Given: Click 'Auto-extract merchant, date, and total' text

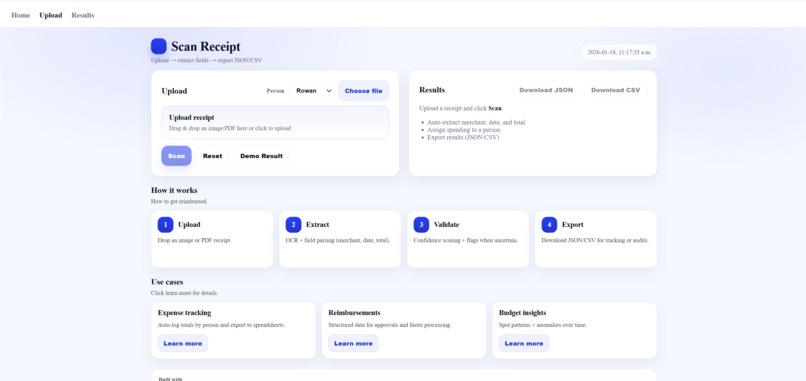Looking at the screenshot, I should 476,122.
